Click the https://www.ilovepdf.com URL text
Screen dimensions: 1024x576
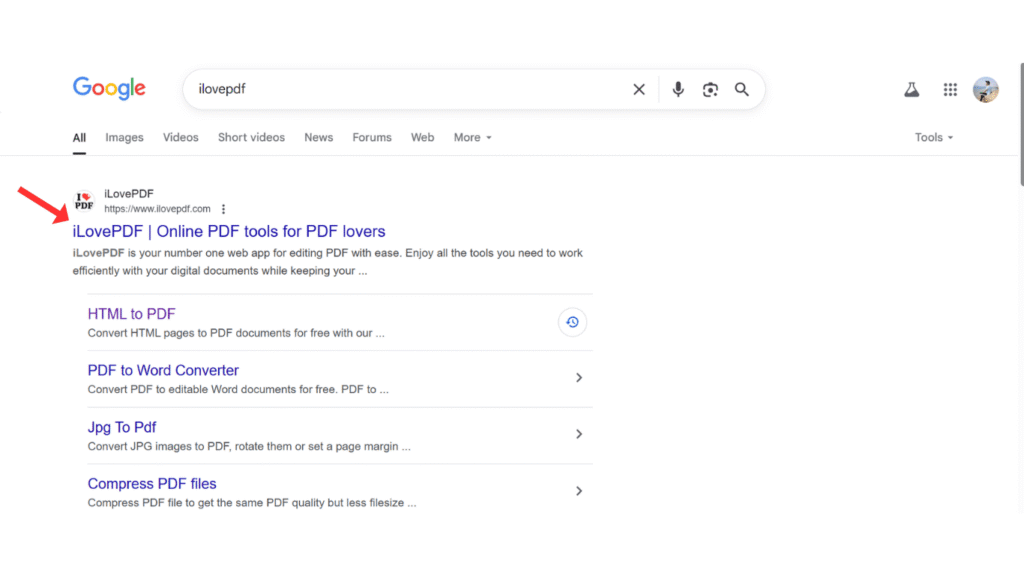click(157, 209)
